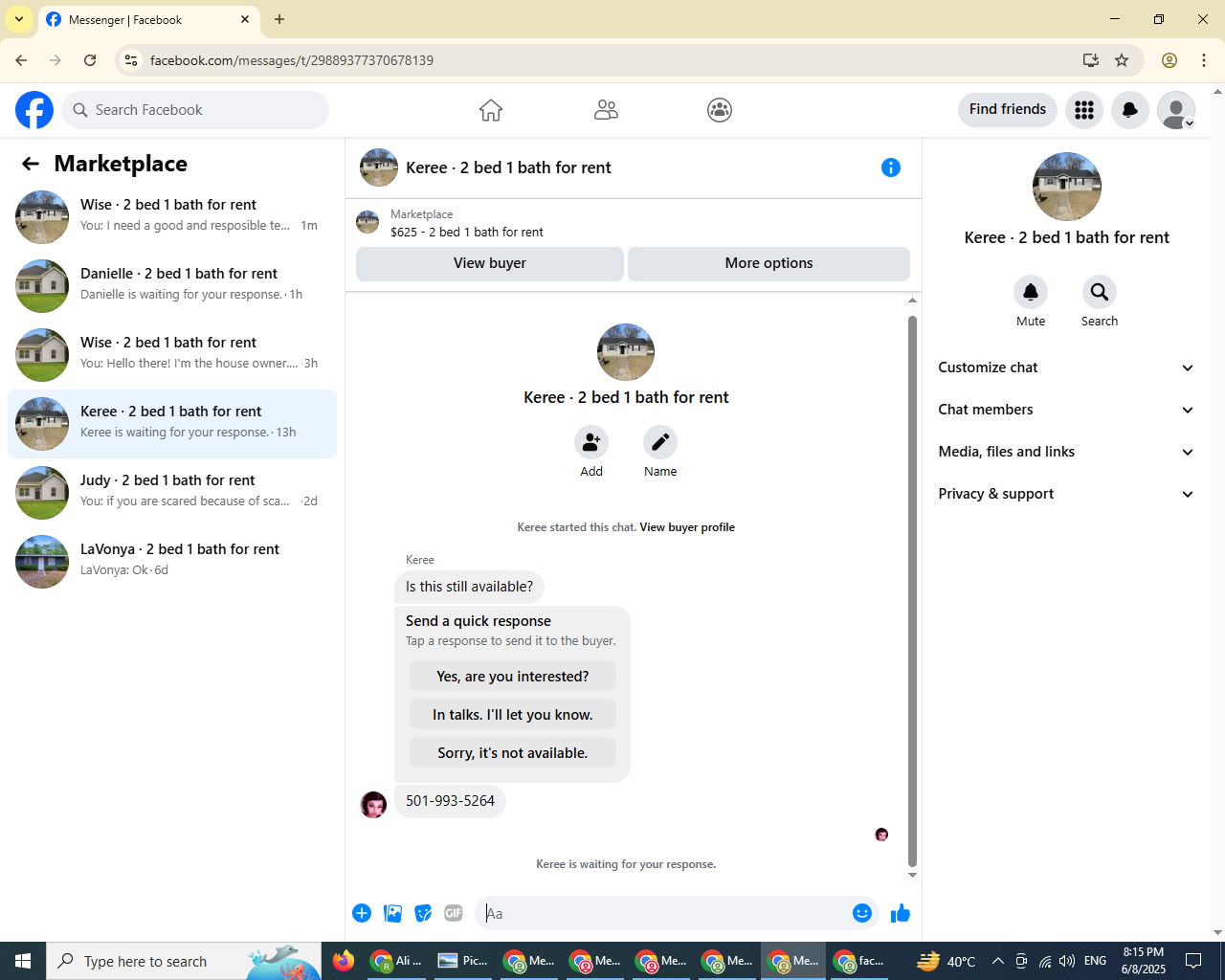This screenshot has width=1225, height=980.
Task: Click the listing photo in right panel
Action: (x=1067, y=187)
